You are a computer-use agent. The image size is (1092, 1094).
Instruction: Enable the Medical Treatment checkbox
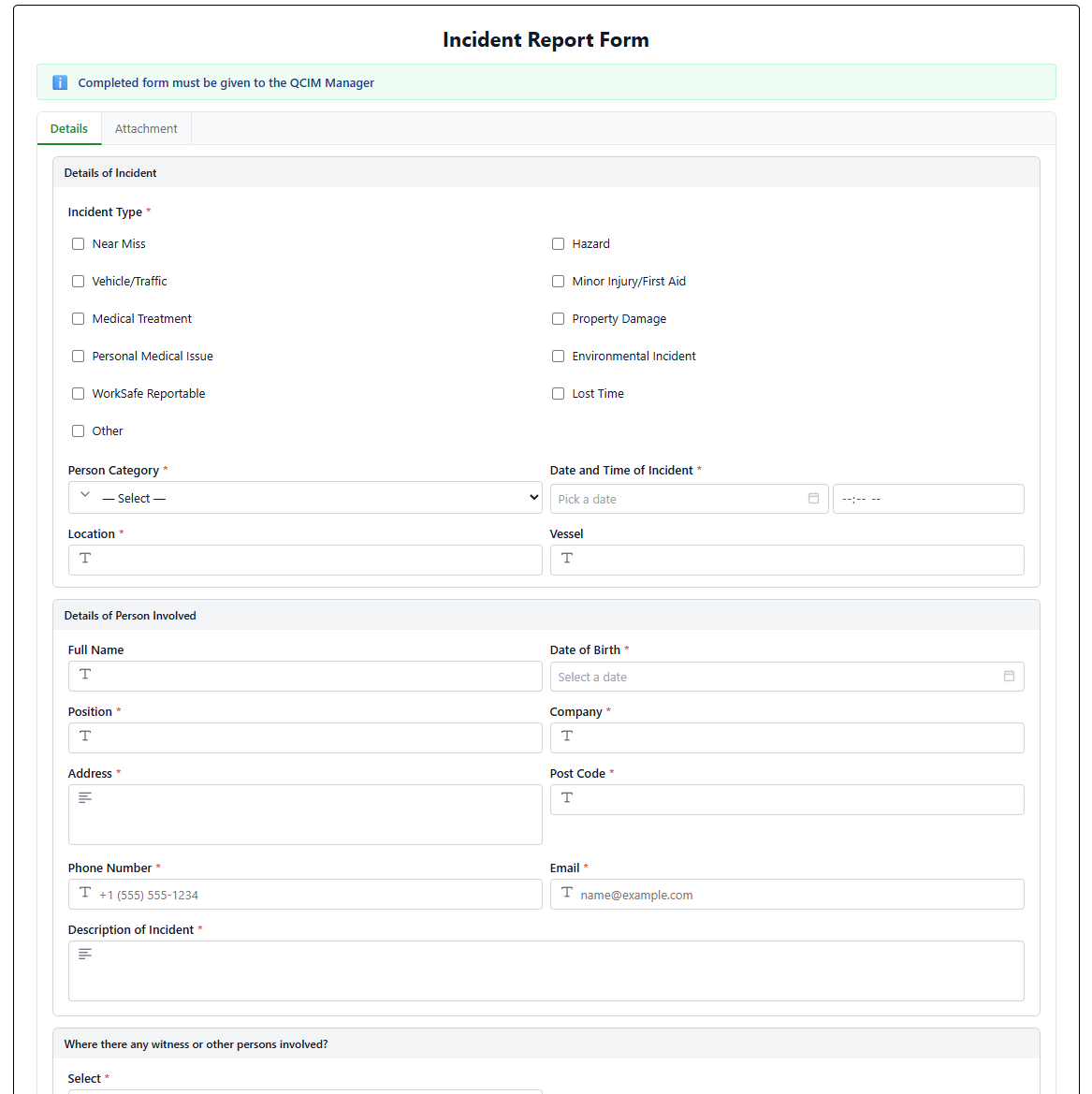click(x=79, y=319)
